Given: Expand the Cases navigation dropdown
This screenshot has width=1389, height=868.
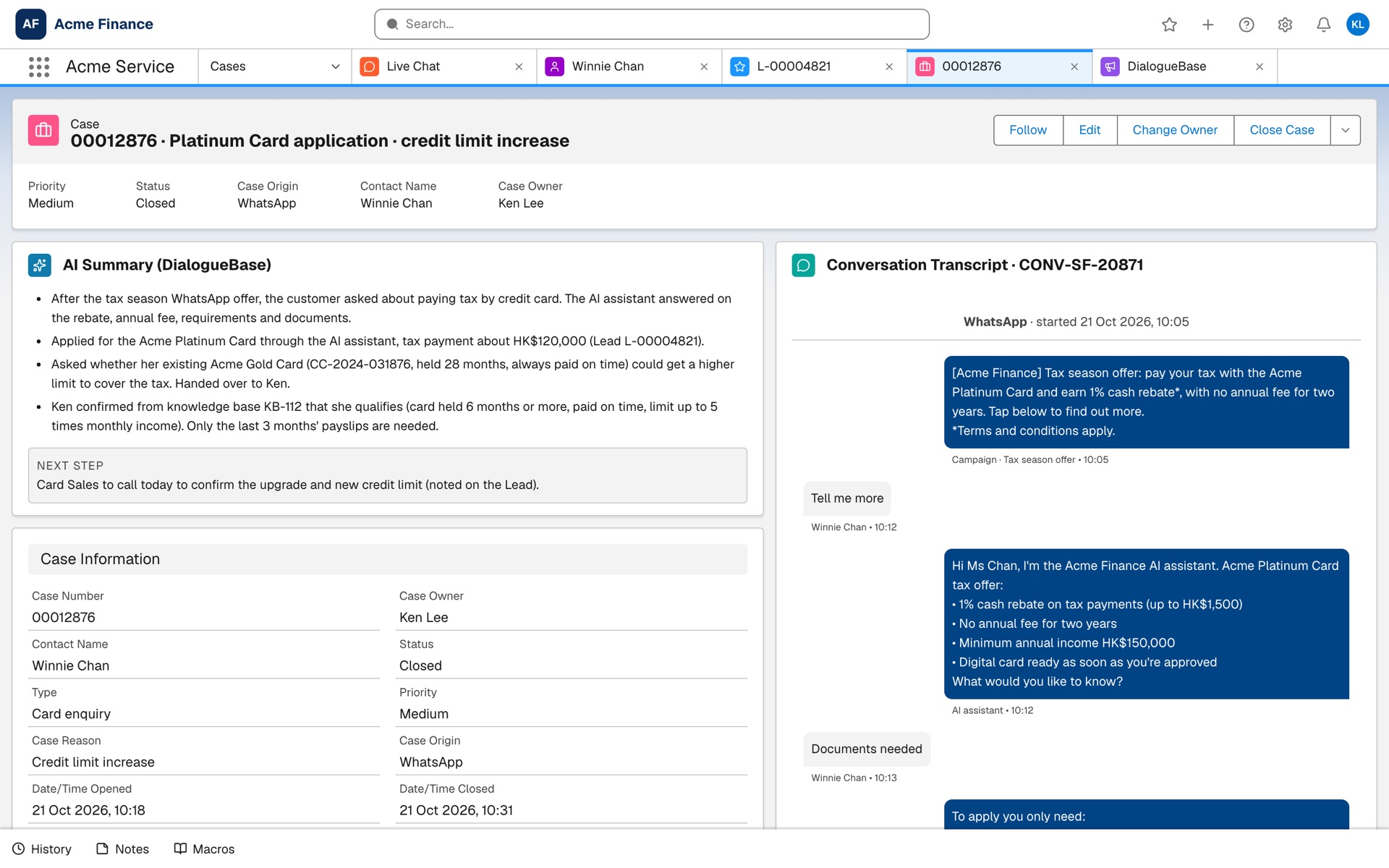Looking at the screenshot, I should pos(336,67).
